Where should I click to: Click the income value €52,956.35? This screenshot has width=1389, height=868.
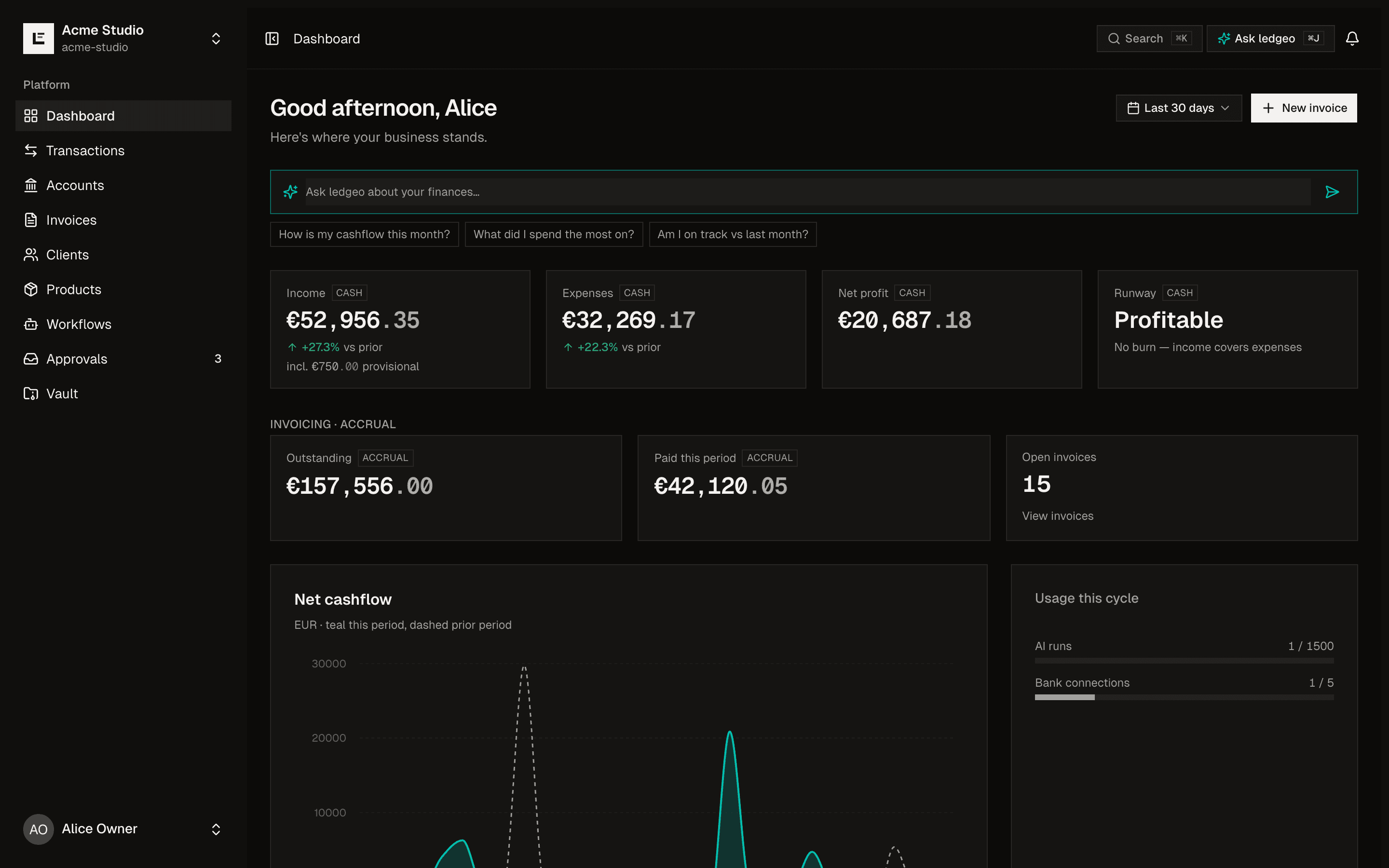tap(353, 320)
